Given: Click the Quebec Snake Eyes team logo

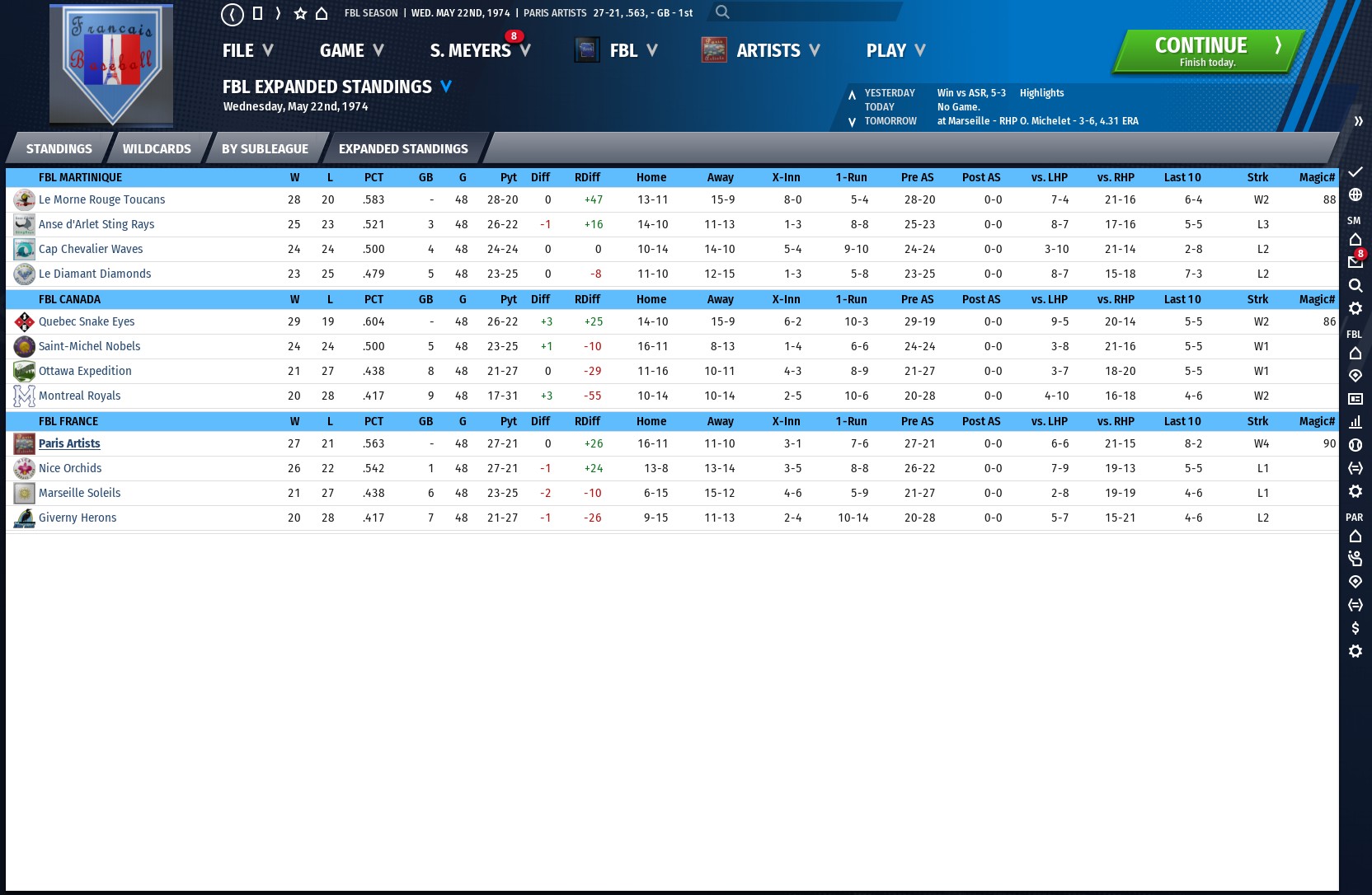Looking at the screenshot, I should [x=24, y=321].
